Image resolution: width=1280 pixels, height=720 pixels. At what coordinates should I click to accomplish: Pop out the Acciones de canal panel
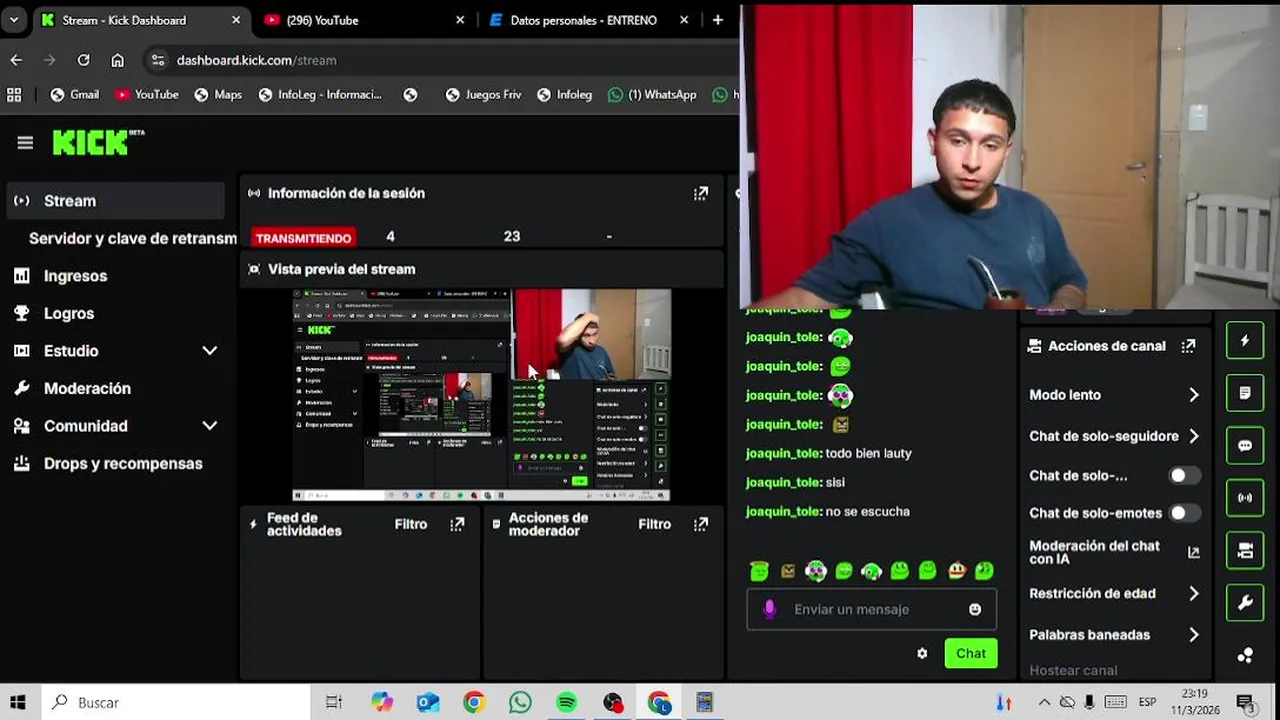1188,346
